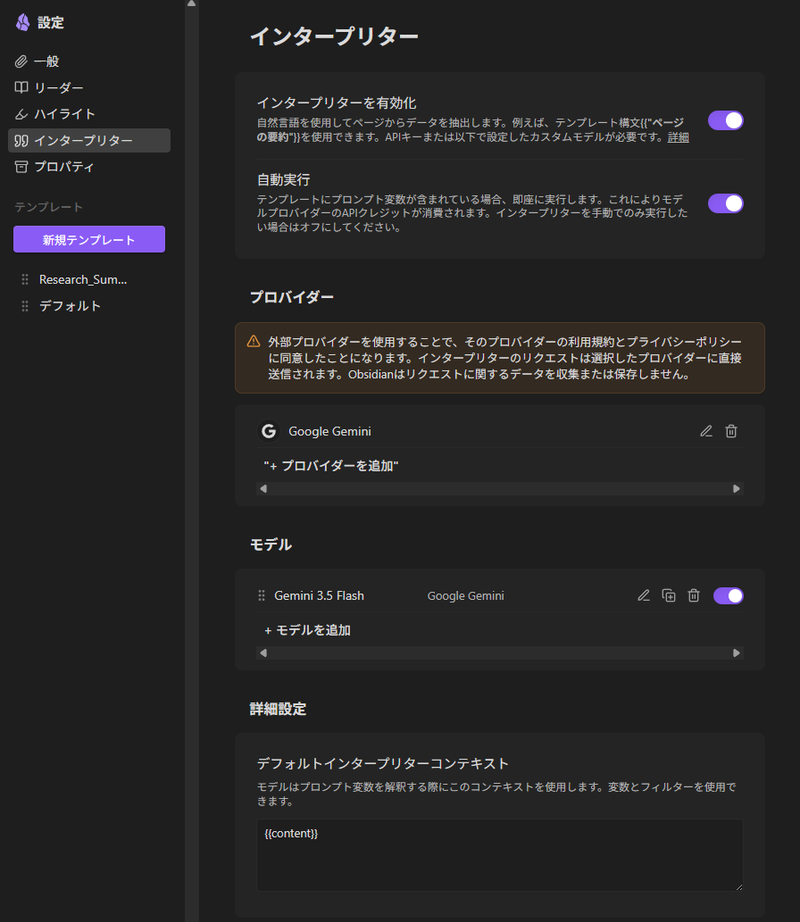Click the warning triangle icon in provider notice
This screenshot has height=922, width=800.
(x=253, y=341)
